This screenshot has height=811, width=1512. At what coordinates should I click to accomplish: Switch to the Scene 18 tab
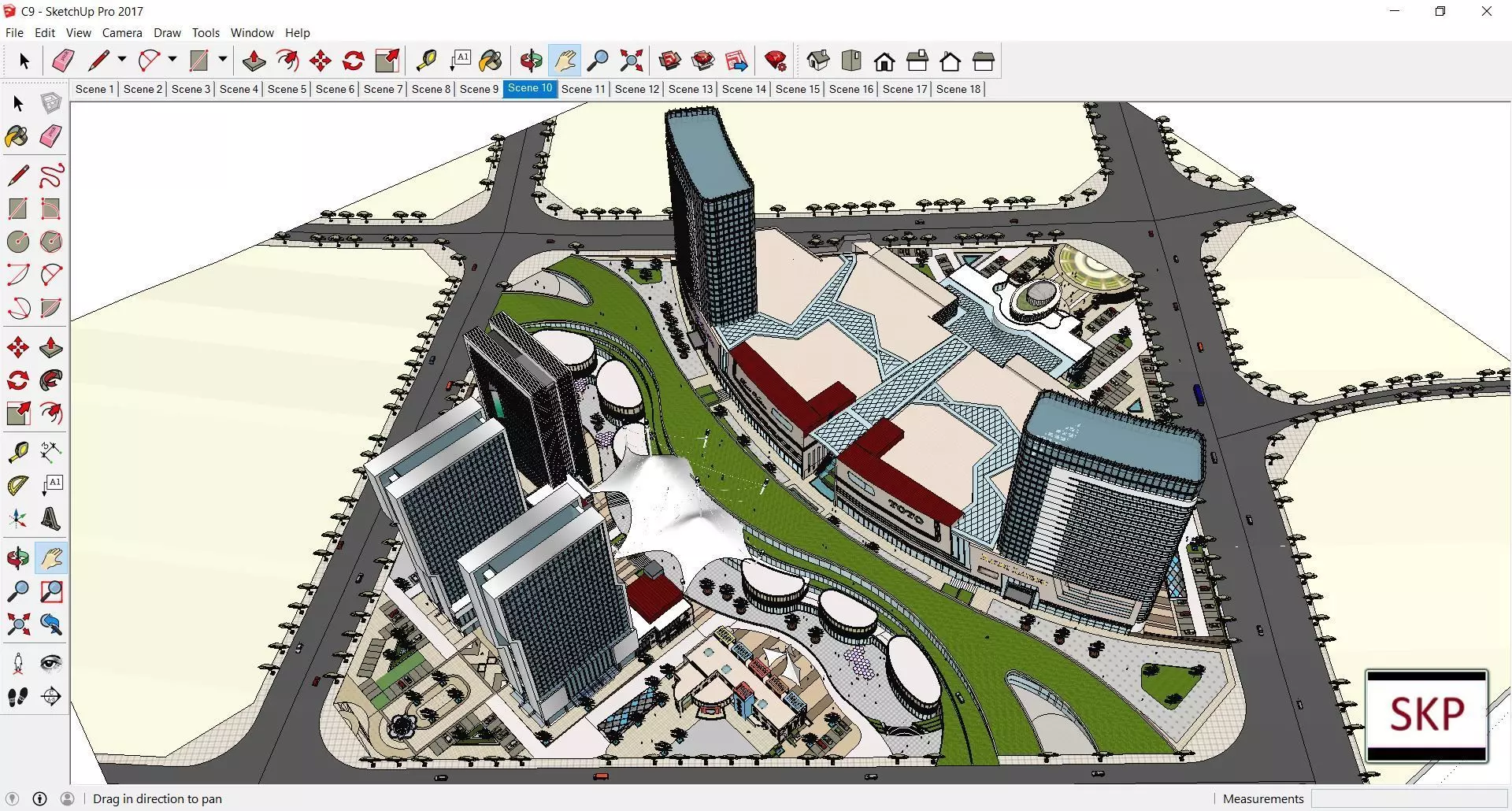click(x=958, y=89)
